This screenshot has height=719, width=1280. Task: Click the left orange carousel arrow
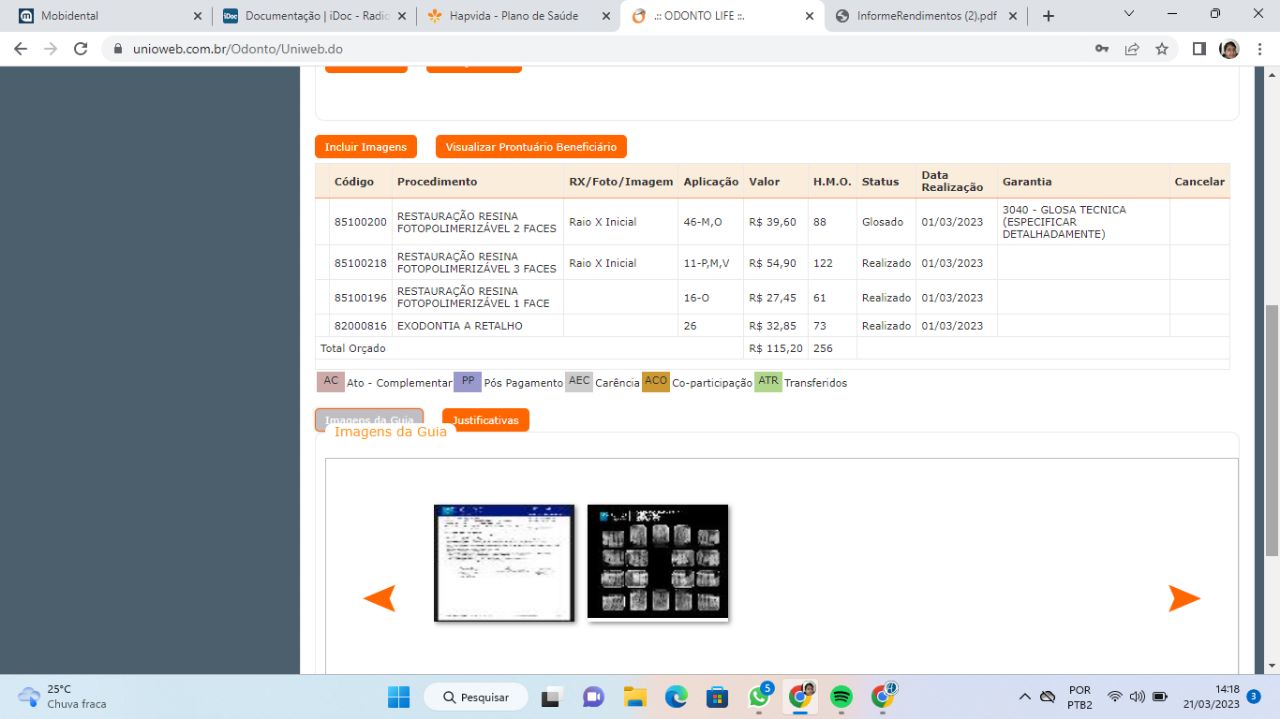pos(379,598)
